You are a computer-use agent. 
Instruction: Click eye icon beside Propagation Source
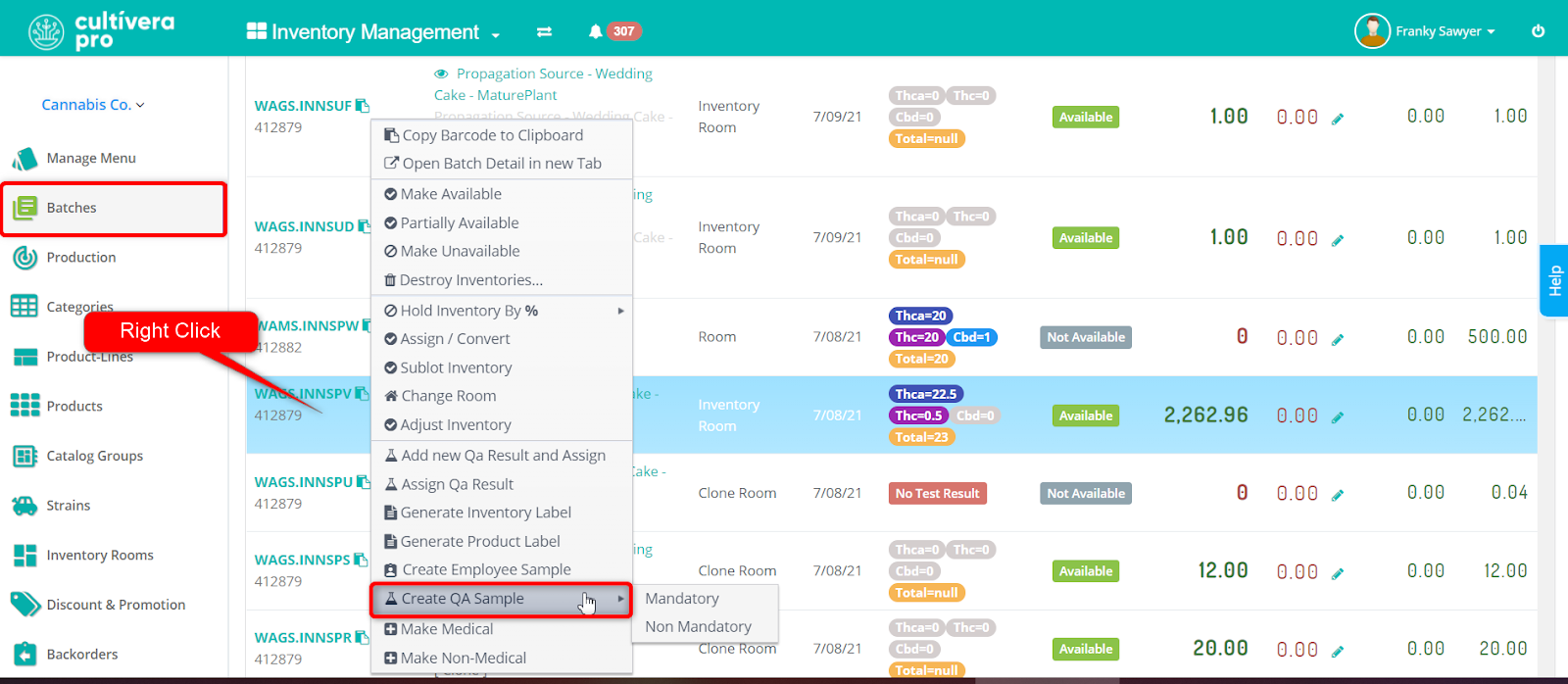[x=441, y=73]
